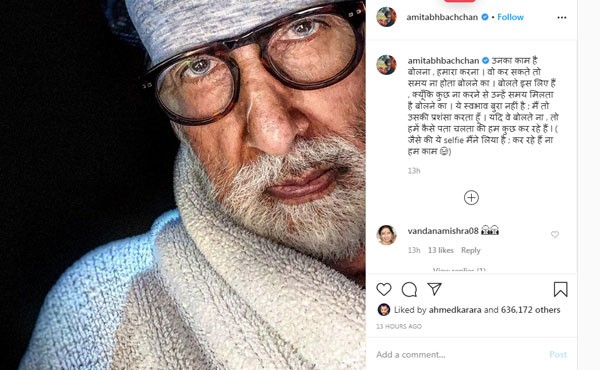
Task: Click the blue Follow link
Action: pos(510,17)
